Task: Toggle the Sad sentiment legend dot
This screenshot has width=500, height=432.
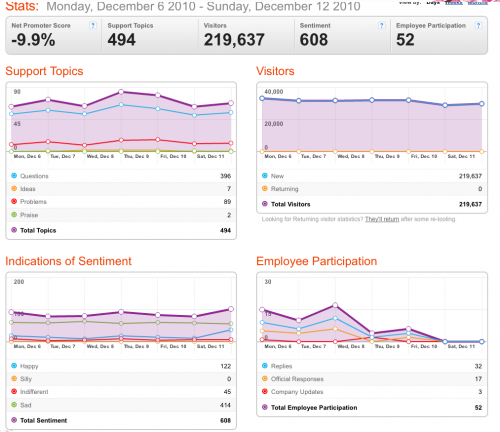Action: coord(14,405)
